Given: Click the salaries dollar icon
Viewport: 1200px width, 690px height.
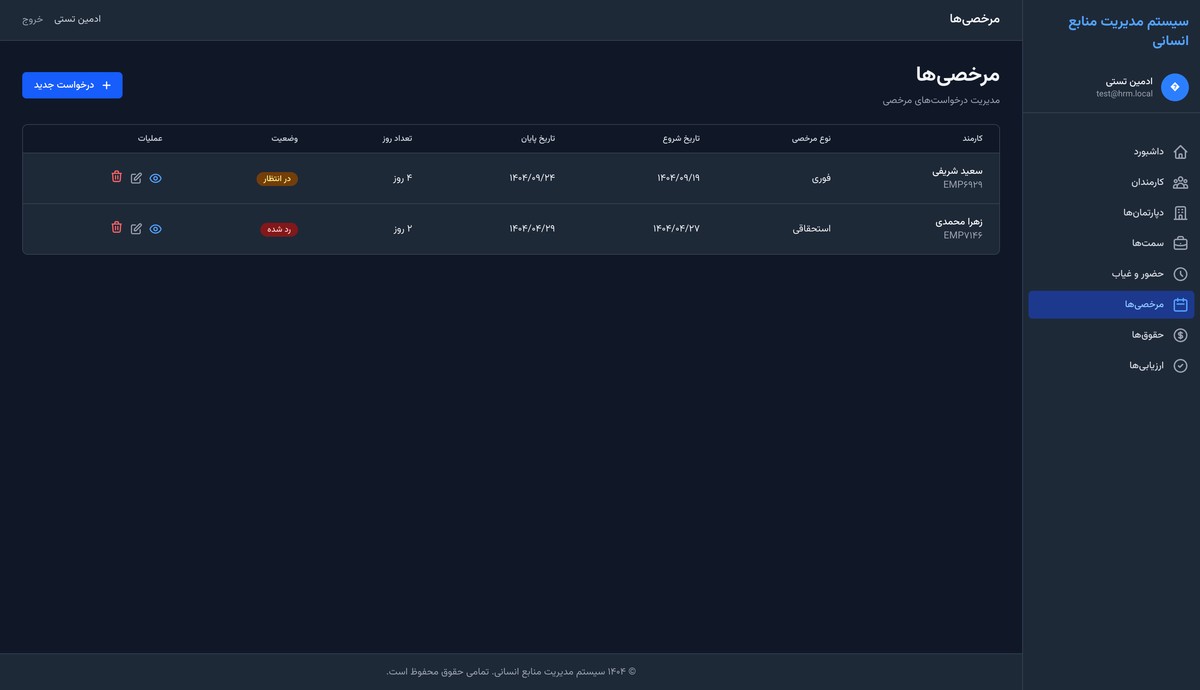Looking at the screenshot, I should pos(1180,335).
